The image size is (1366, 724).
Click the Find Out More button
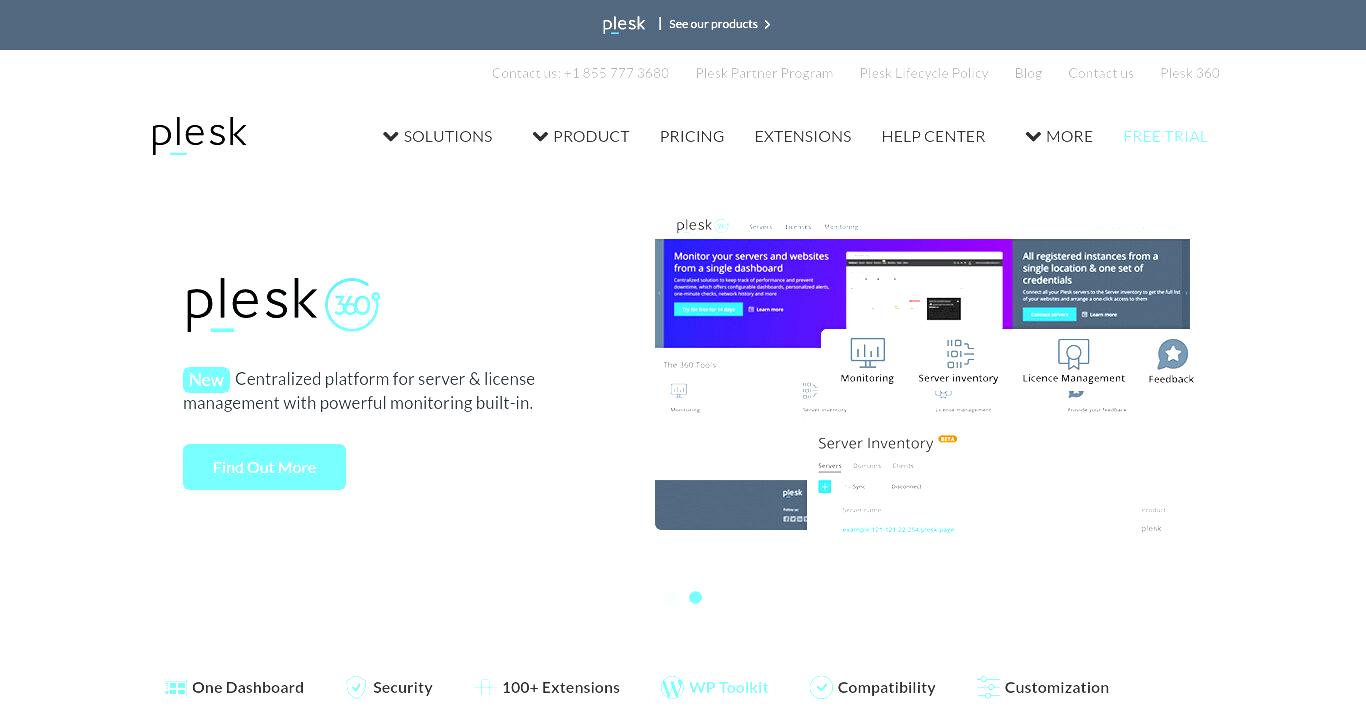coord(264,467)
